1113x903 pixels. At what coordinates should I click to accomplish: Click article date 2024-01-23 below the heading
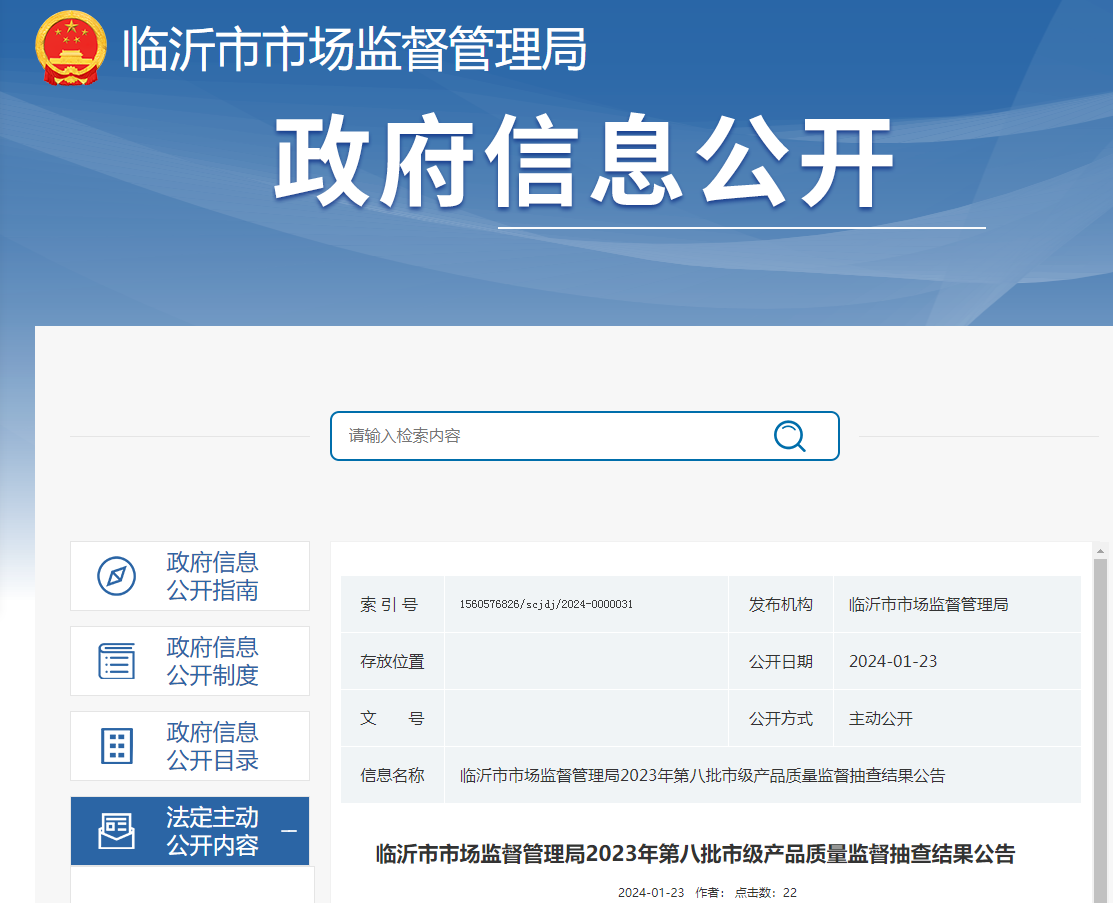[651, 892]
